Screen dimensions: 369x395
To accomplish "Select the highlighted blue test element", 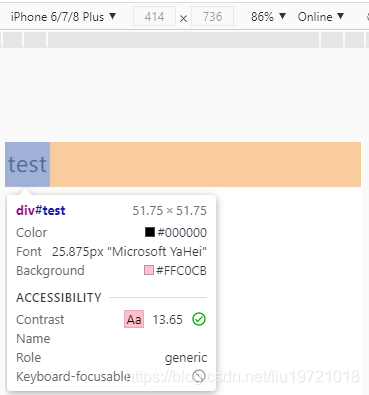I will click(28, 164).
